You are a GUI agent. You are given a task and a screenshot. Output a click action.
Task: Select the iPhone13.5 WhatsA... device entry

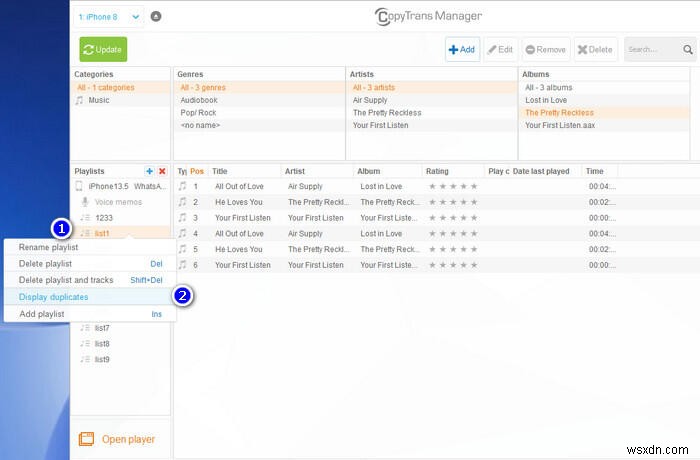point(121,186)
